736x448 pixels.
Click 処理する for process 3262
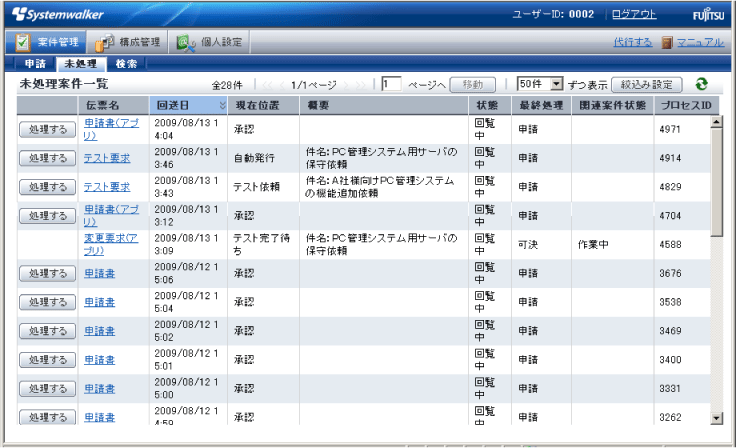click(x=47, y=417)
